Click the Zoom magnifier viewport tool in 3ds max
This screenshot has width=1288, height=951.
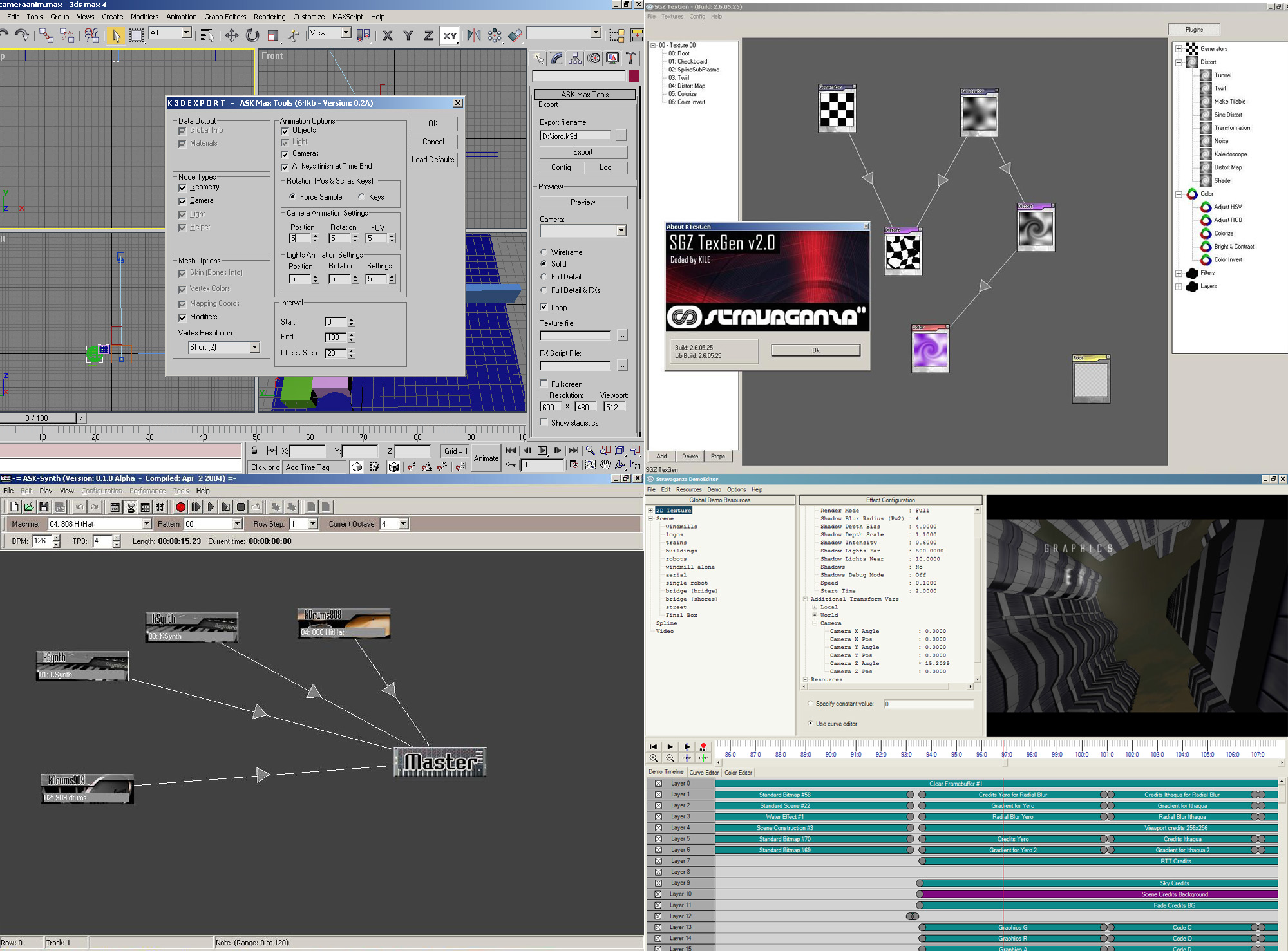[x=590, y=451]
